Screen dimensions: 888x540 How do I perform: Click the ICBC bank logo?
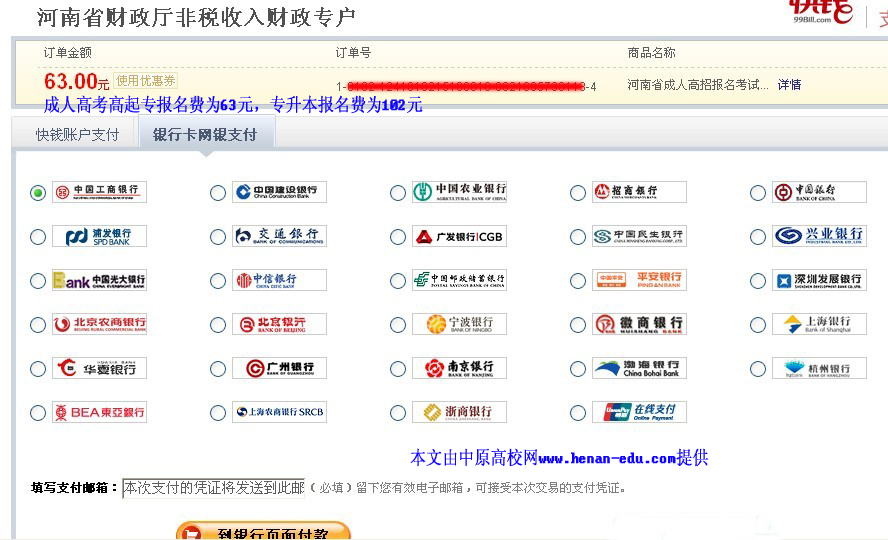tap(99, 192)
